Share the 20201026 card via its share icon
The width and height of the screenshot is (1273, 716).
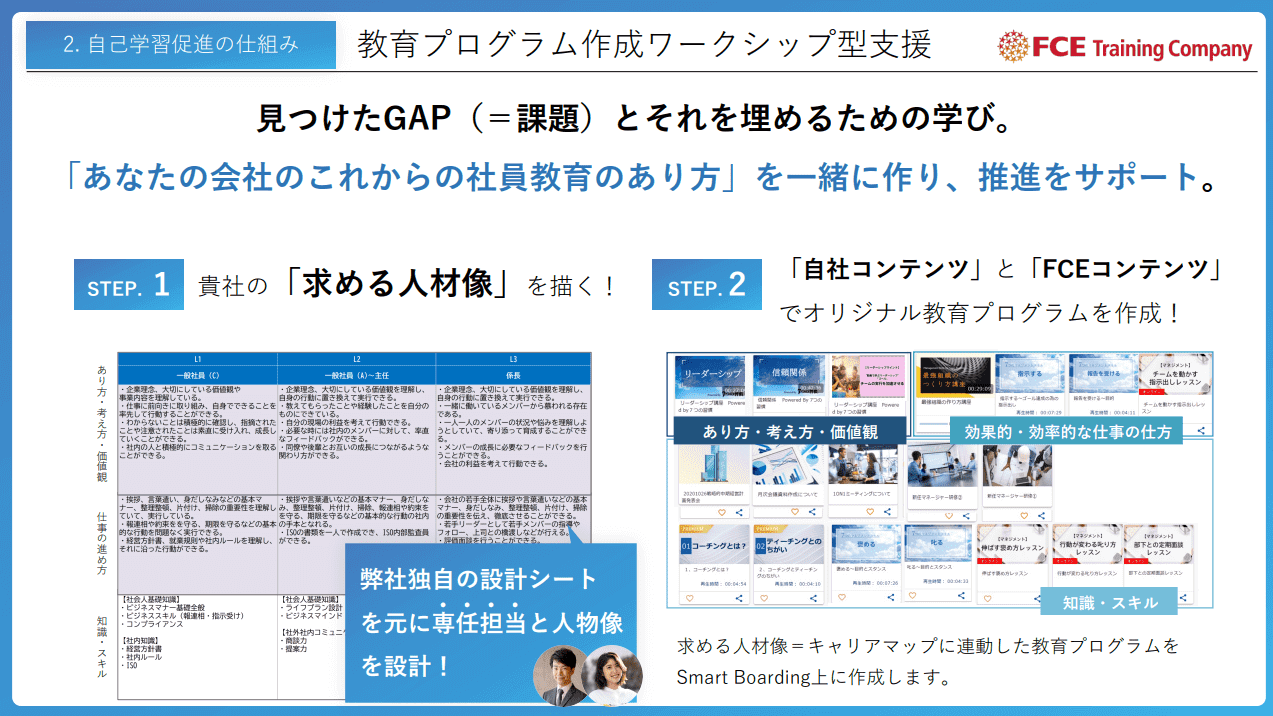(738, 513)
